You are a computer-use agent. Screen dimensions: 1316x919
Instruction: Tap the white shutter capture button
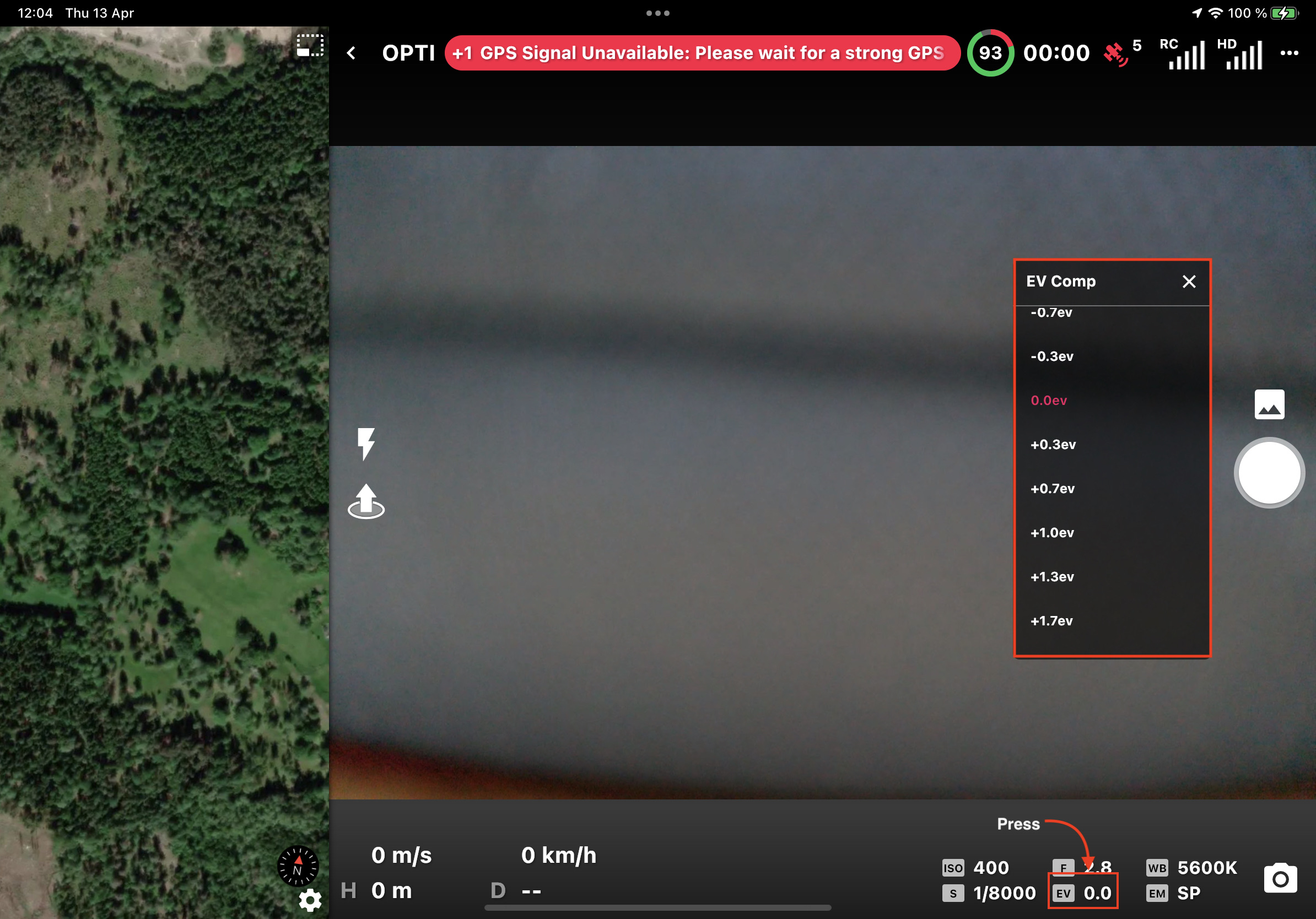point(1269,472)
